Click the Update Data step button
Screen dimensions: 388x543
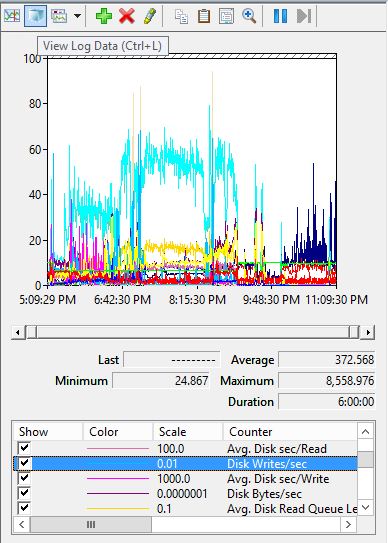[x=304, y=16]
